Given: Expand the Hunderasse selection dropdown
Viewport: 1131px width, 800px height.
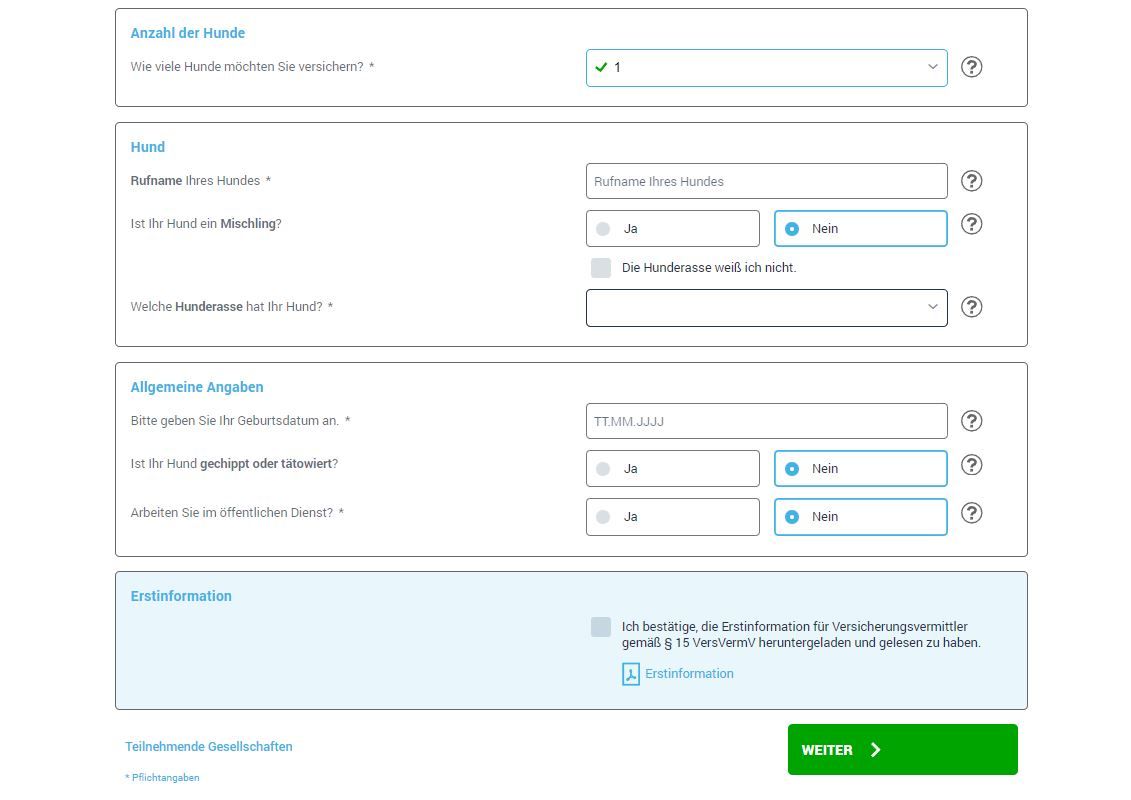Looking at the screenshot, I should pyautogui.click(x=766, y=307).
